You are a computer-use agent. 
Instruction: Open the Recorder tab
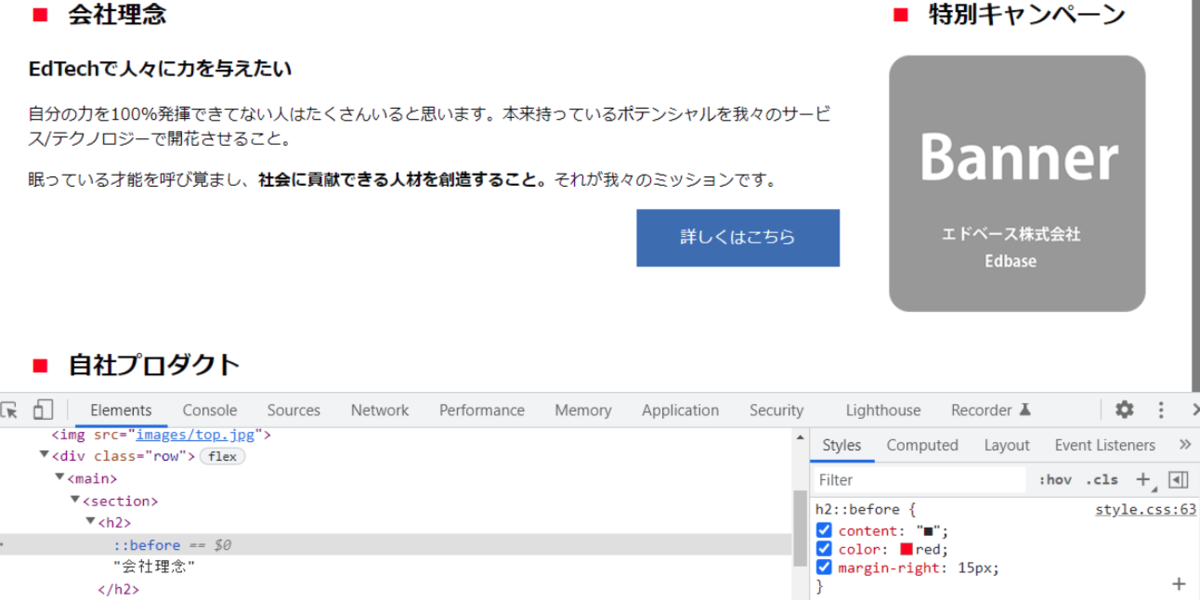pyautogui.click(x=981, y=410)
